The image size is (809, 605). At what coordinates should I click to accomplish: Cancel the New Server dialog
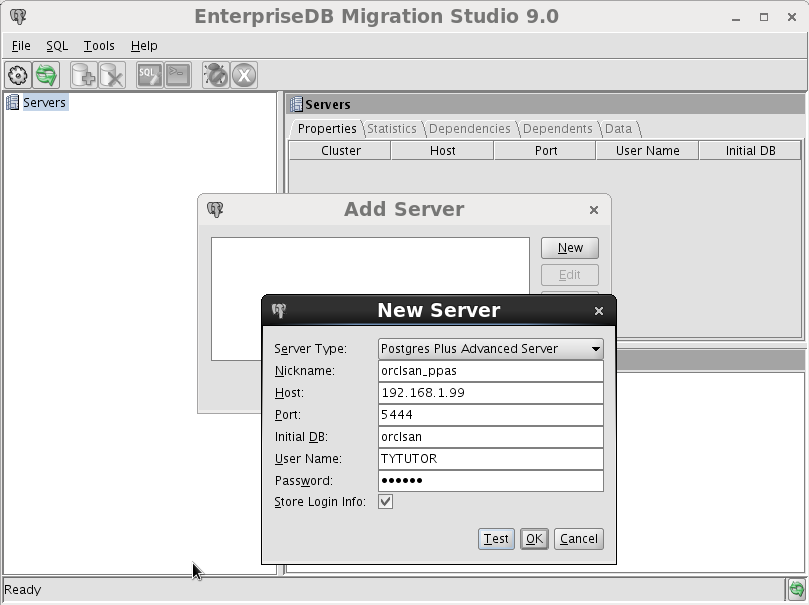point(578,539)
